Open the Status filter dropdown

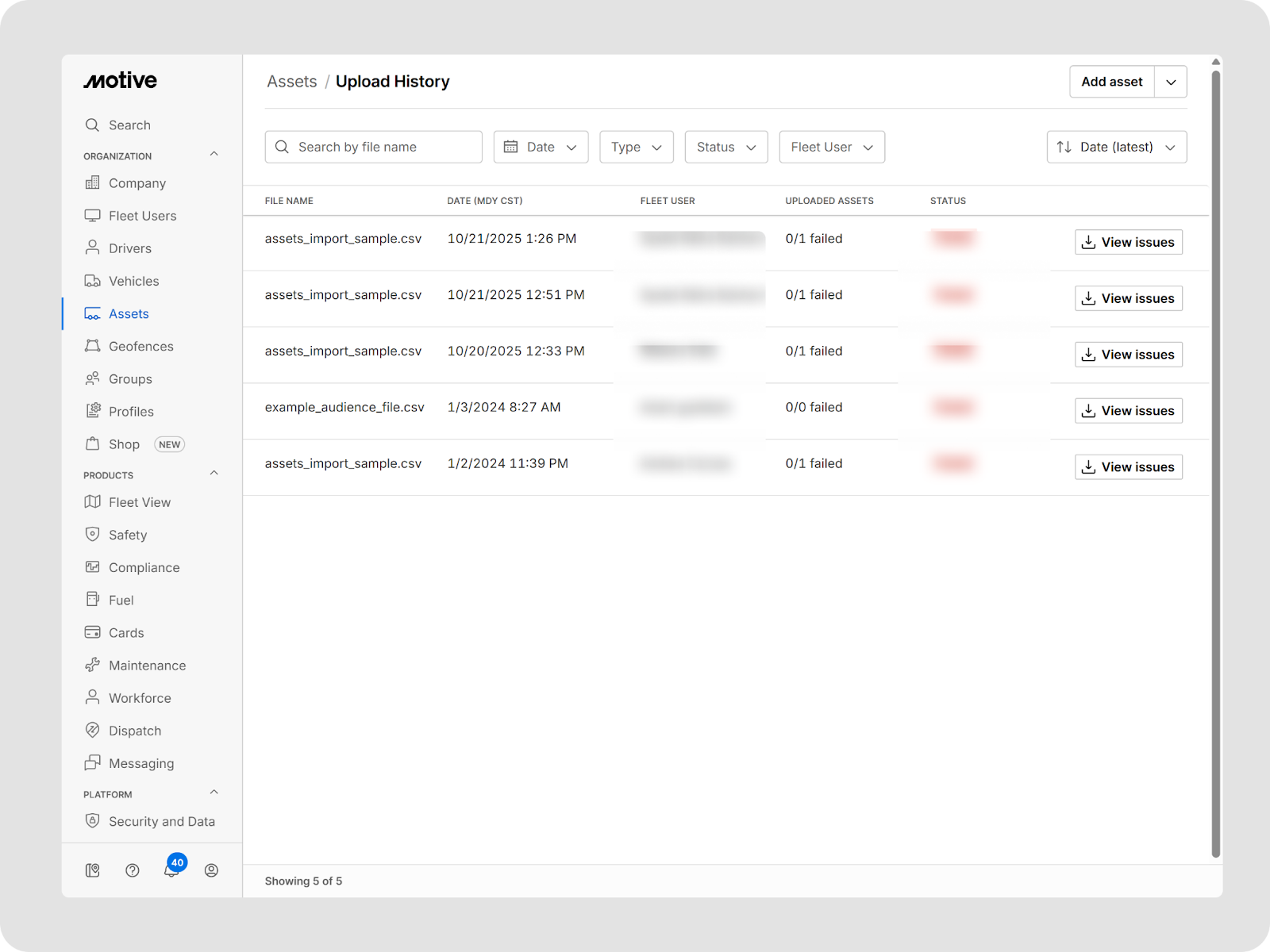coord(725,148)
